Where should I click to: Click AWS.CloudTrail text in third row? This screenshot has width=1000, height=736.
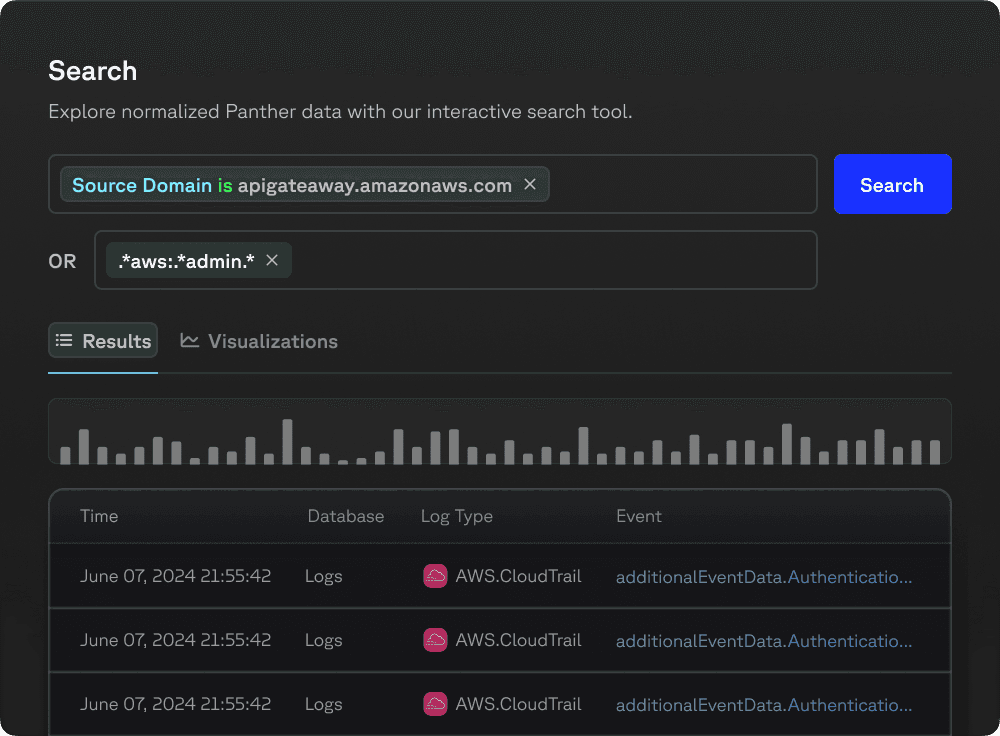(x=518, y=704)
